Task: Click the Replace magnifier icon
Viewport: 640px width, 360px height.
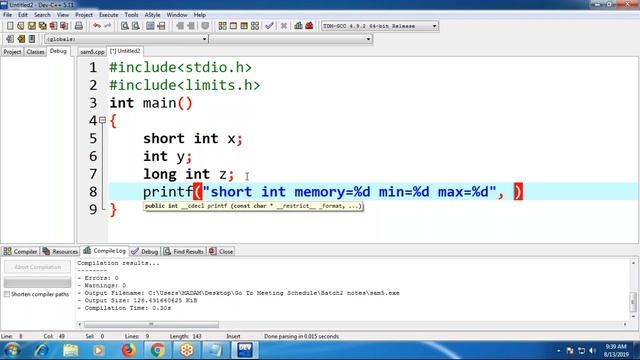Action: tap(136, 26)
